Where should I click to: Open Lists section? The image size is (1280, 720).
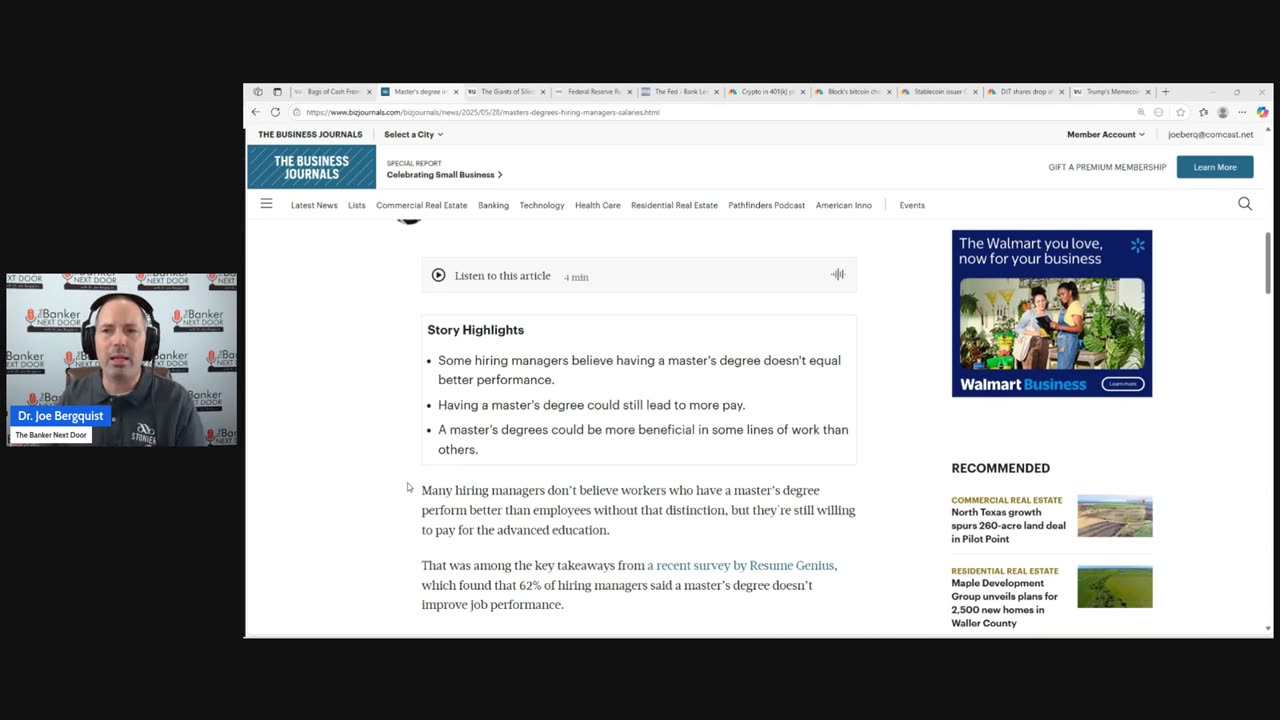tap(357, 205)
